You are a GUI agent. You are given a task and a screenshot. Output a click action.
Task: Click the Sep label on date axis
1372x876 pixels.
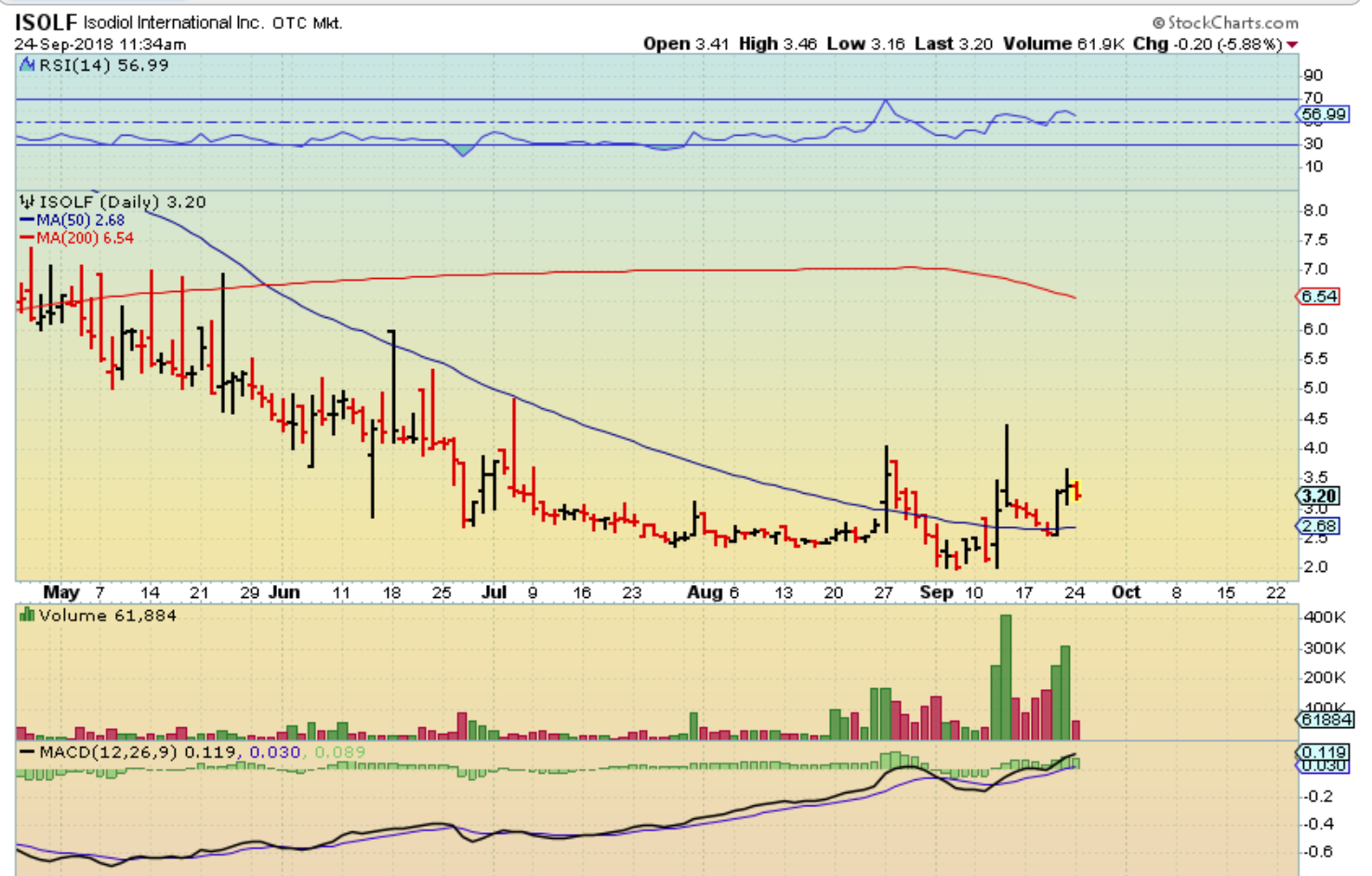click(x=935, y=592)
